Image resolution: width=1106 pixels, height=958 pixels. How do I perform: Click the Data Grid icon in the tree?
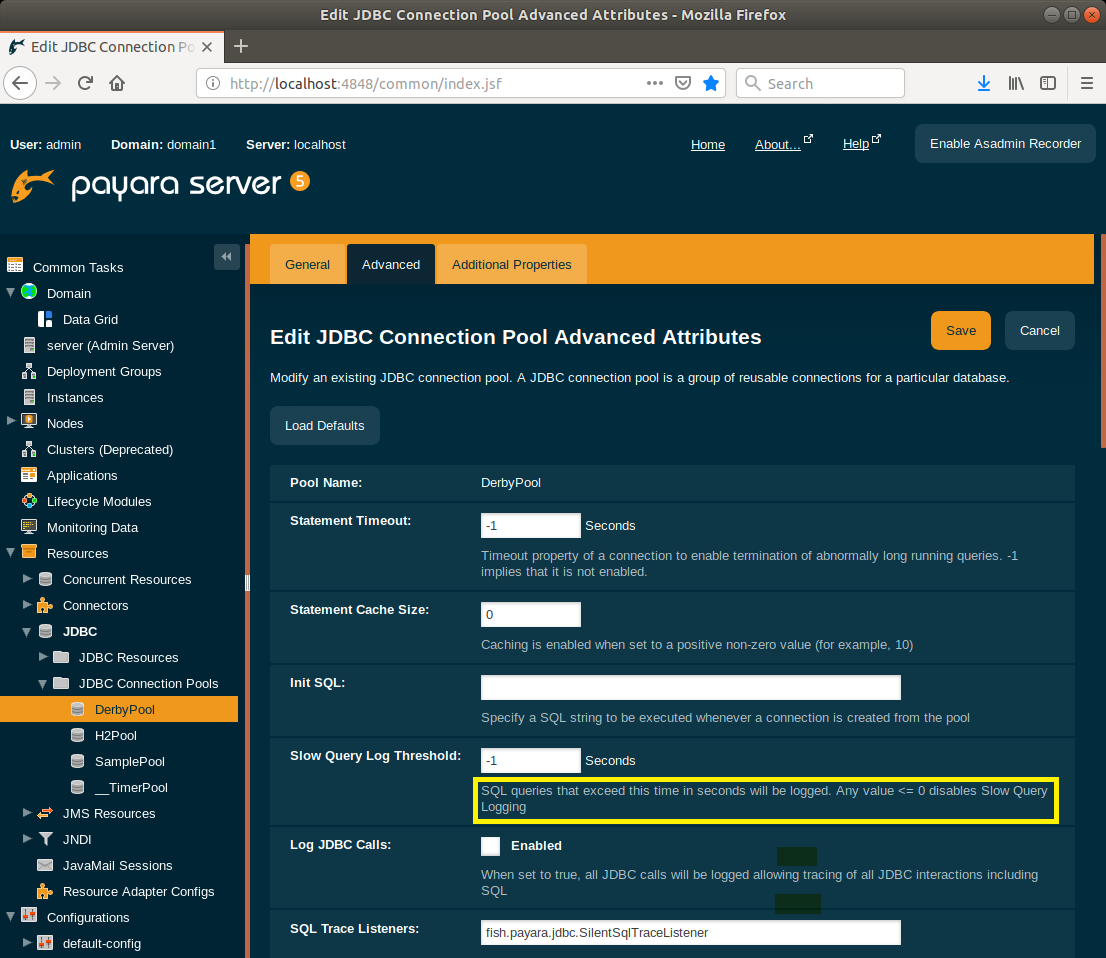(x=45, y=319)
